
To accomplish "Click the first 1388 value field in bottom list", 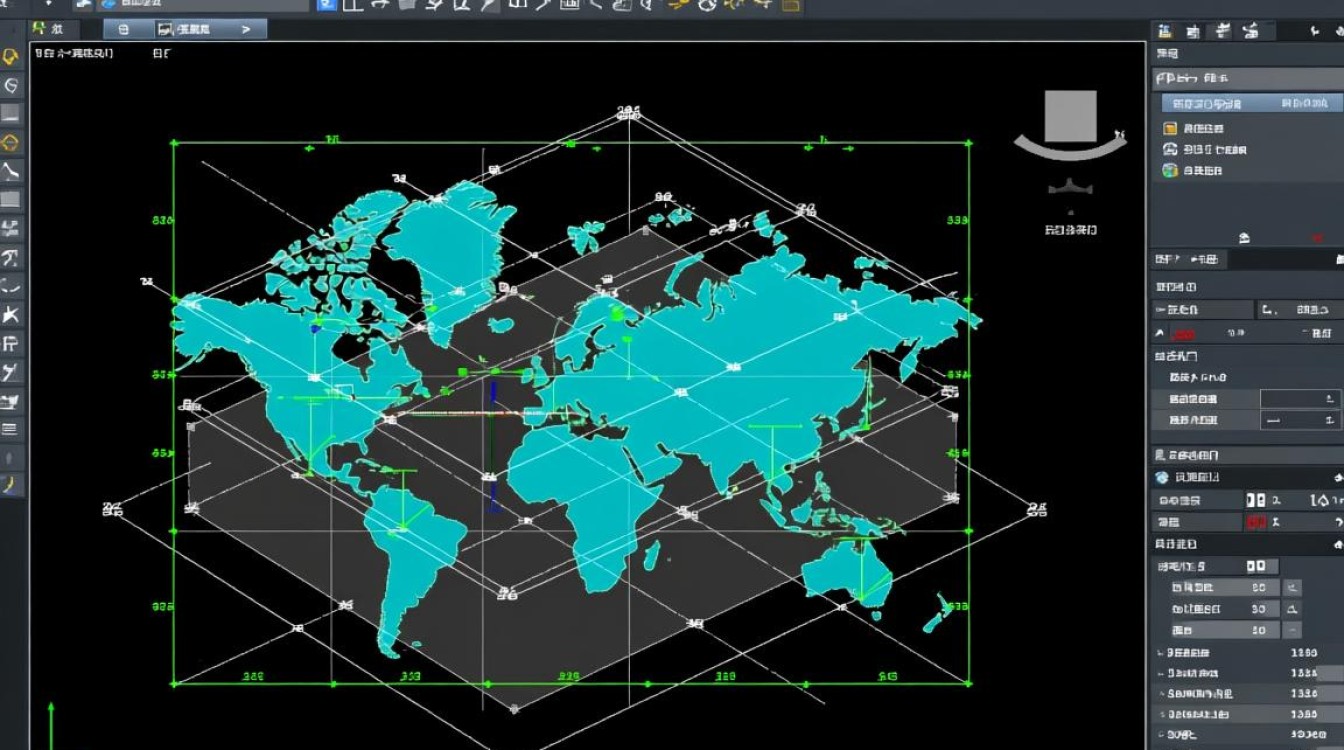I will point(1304,652).
